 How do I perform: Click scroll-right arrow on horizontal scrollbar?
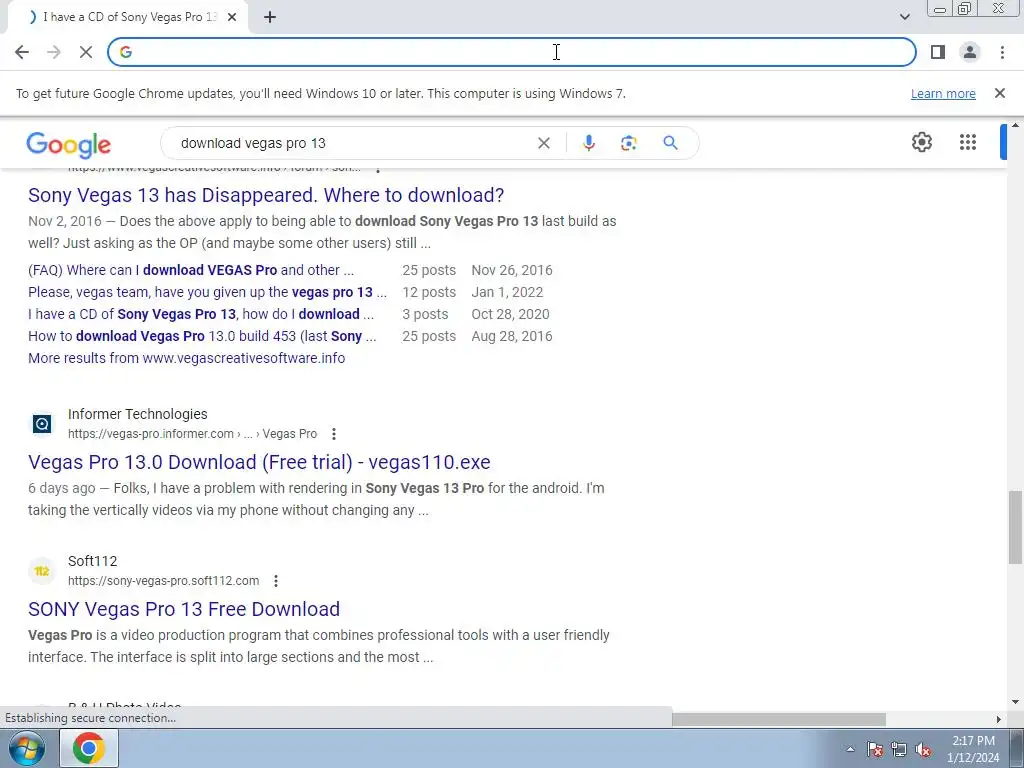click(x=998, y=719)
